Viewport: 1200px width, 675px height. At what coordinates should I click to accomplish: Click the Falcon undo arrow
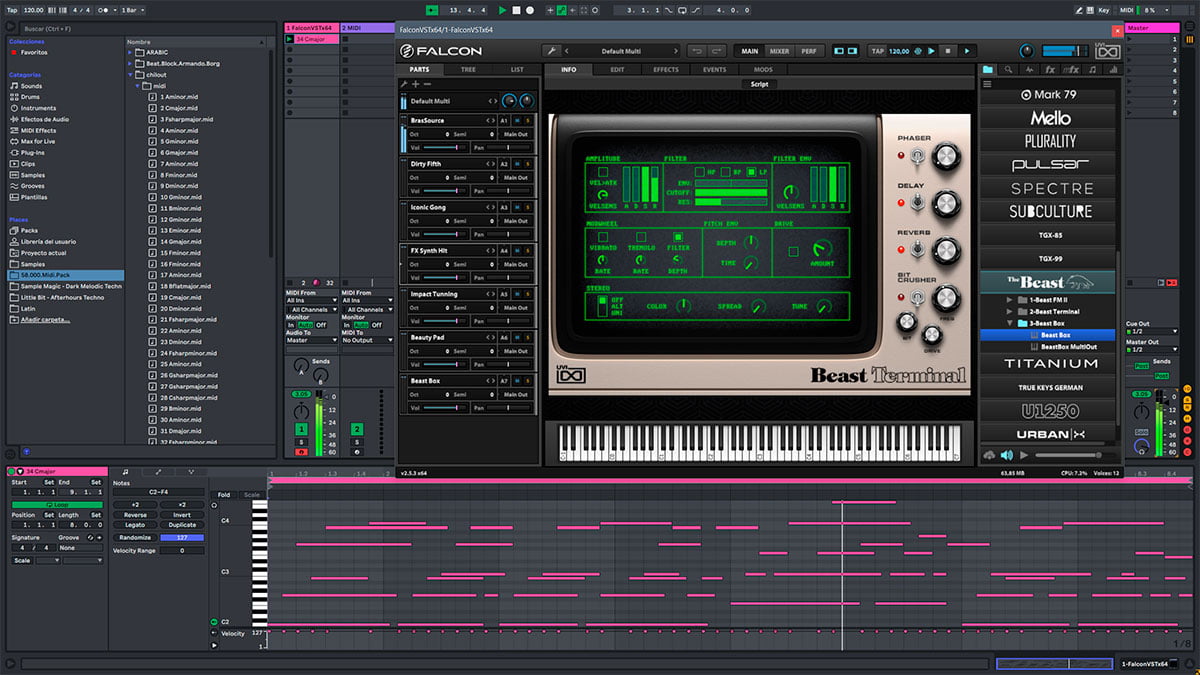tap(697, 50)
